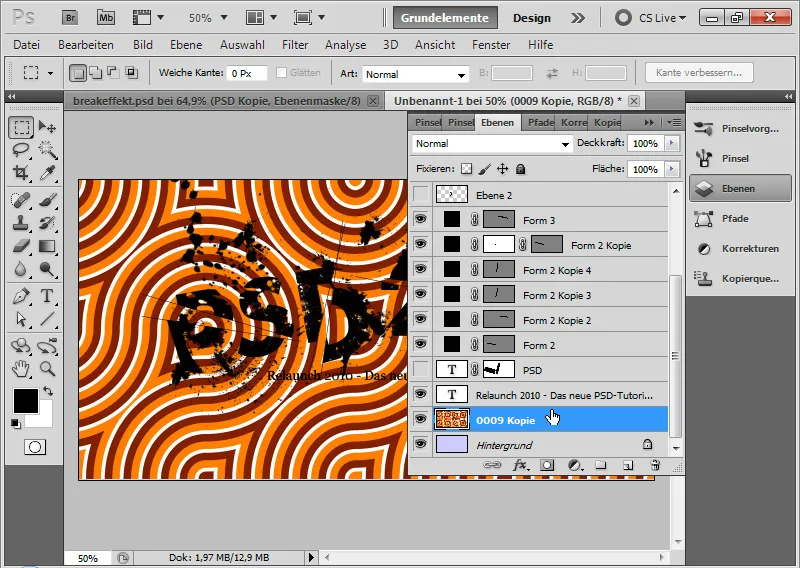This screenshot has width=800, height=568.
Task: Lock all with padlock icon
Action: (520, 169)
